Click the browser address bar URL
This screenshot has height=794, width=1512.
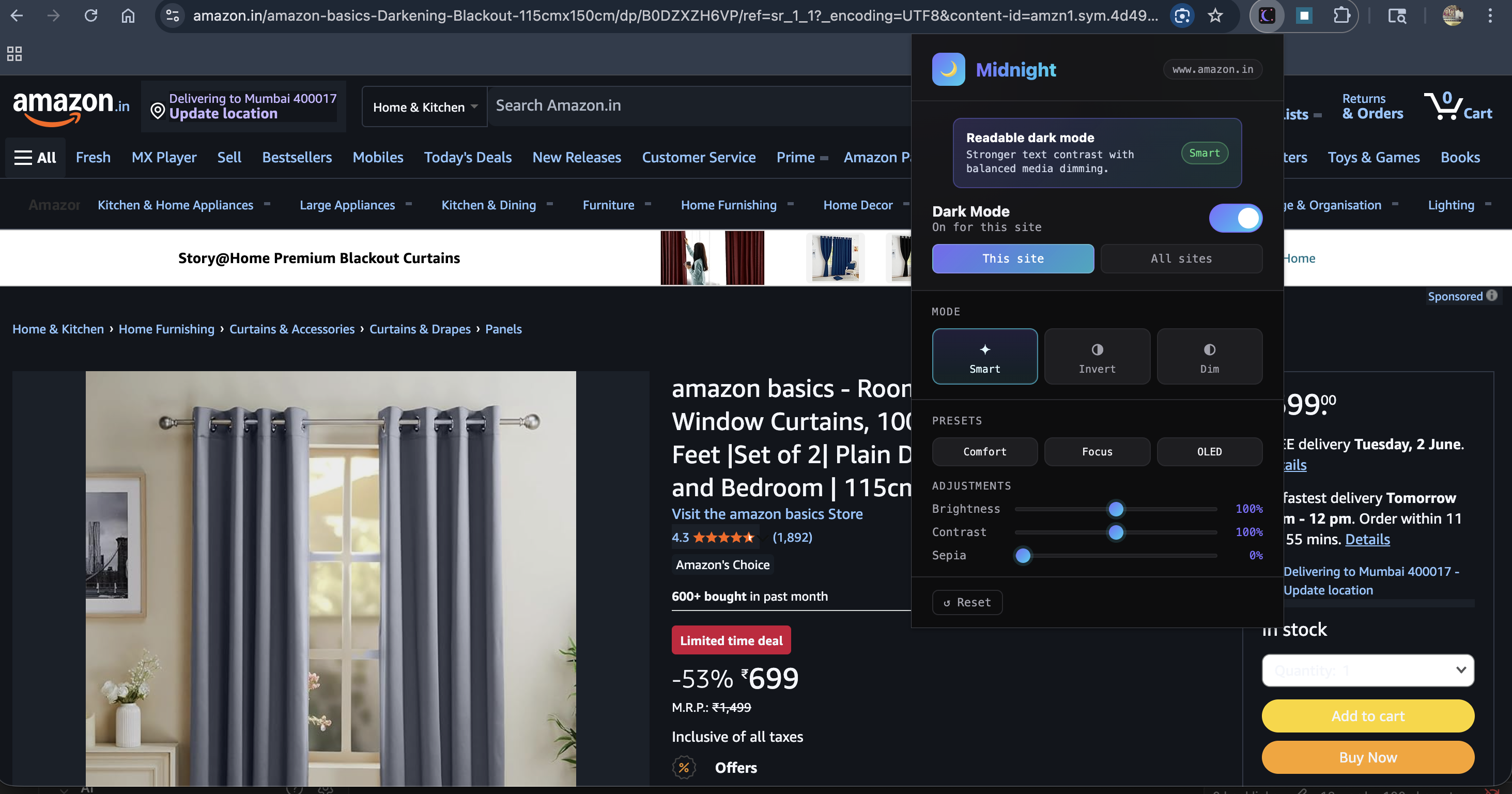tap(675, 16)
